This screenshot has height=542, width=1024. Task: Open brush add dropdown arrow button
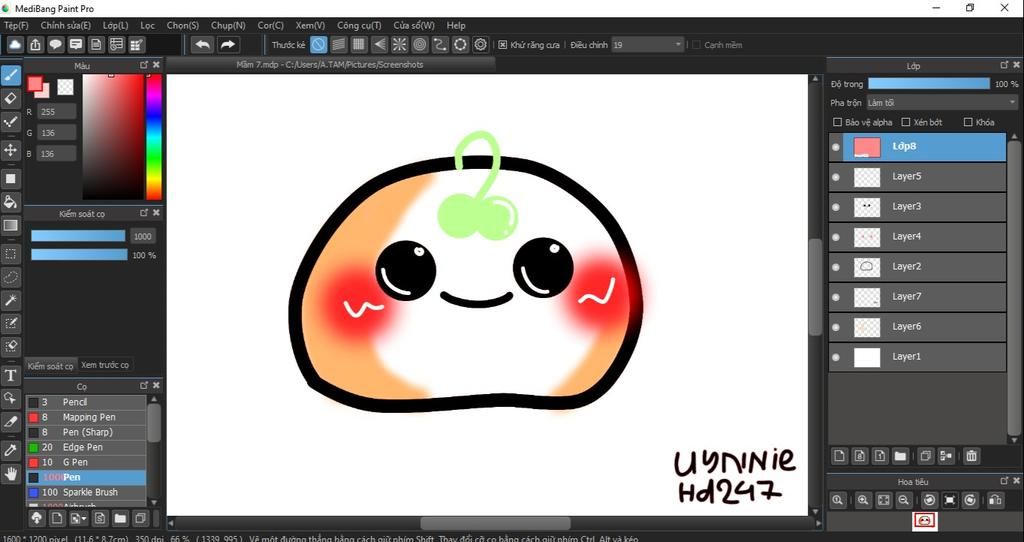pos(79,518)
